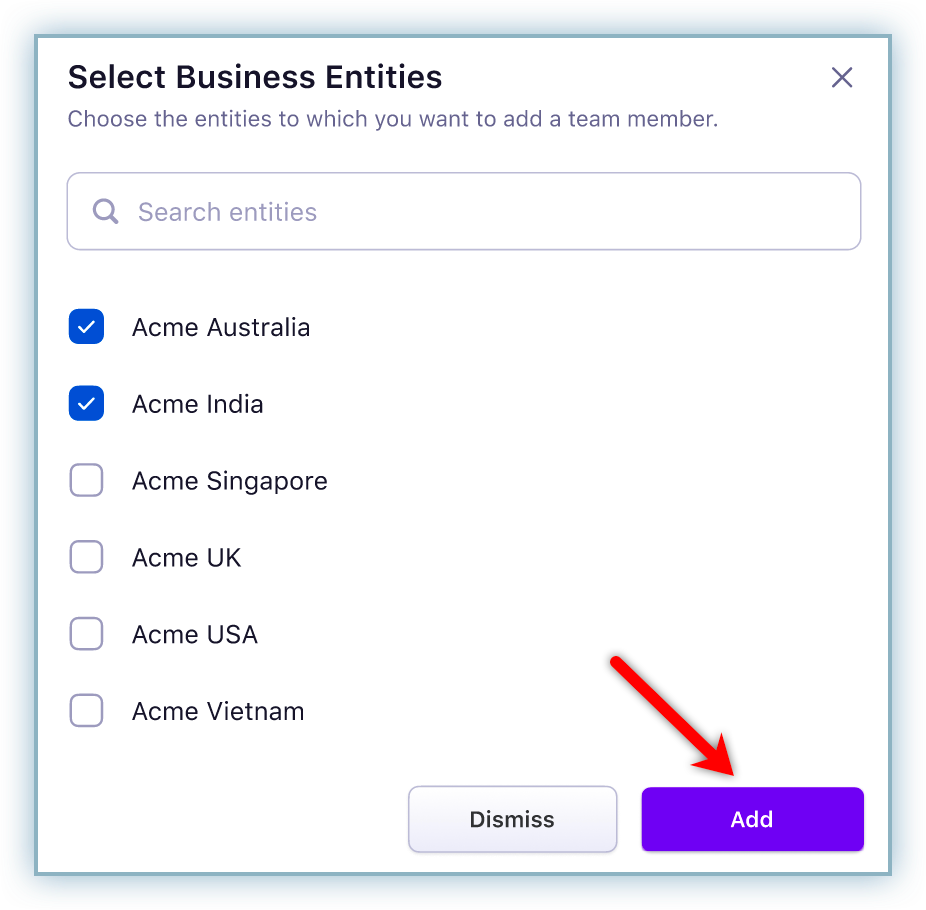Click the Acme Australia entity label

tap(221, 327)
